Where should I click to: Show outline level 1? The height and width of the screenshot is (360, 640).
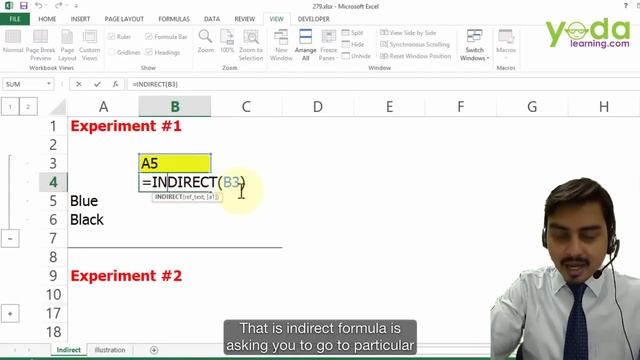pyautogui.click(x=10, y=107)
